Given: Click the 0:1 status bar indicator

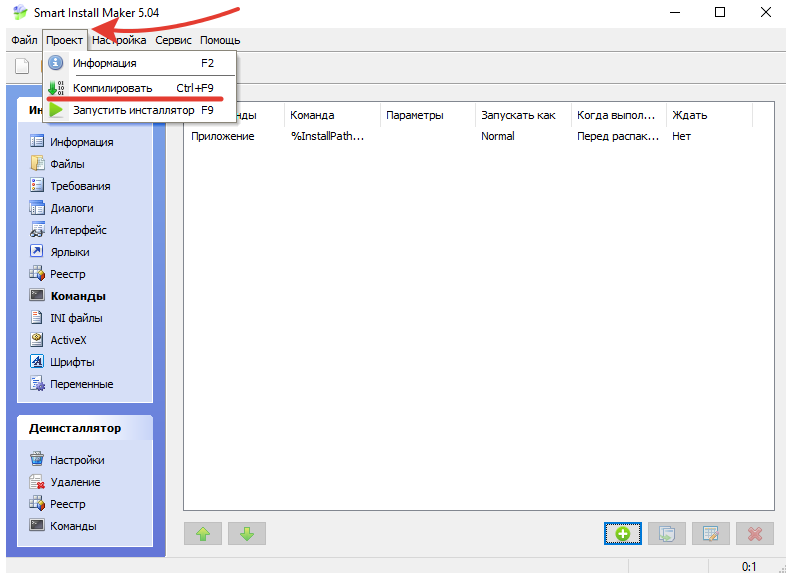Looking at the screenshot, I should point(749,566).
